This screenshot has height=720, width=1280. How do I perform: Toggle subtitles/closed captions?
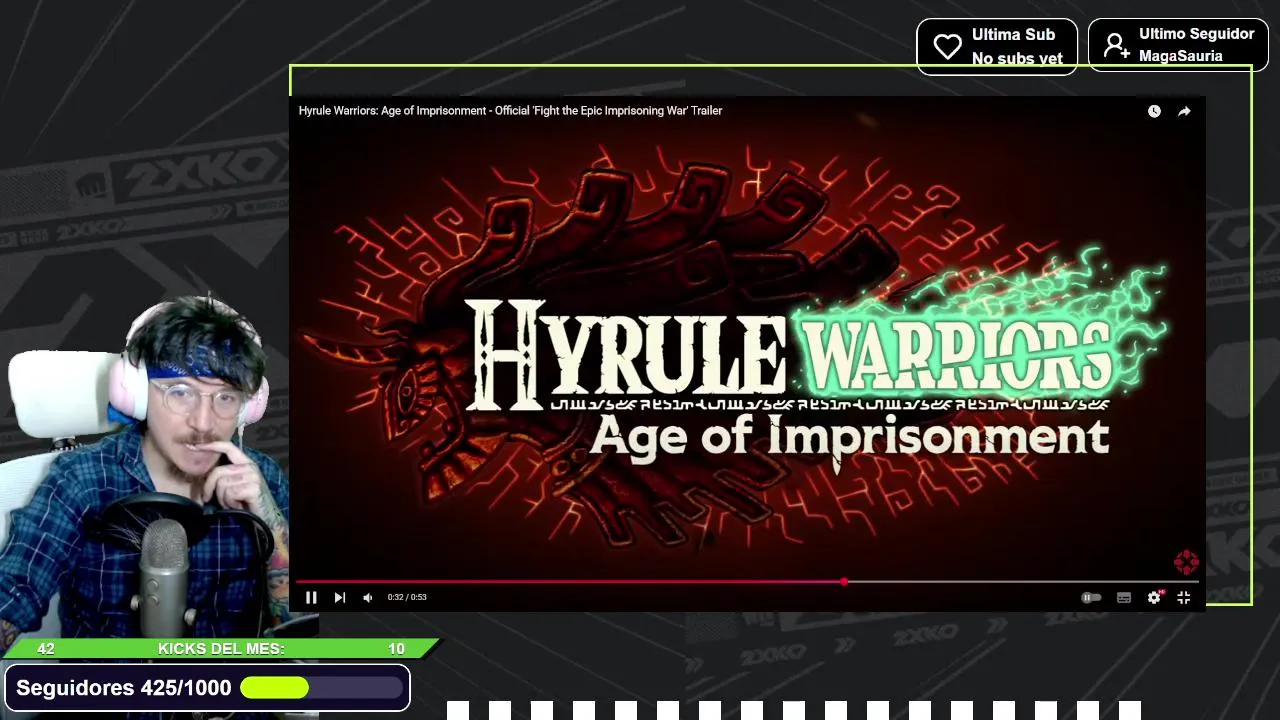pos(1124,597)
